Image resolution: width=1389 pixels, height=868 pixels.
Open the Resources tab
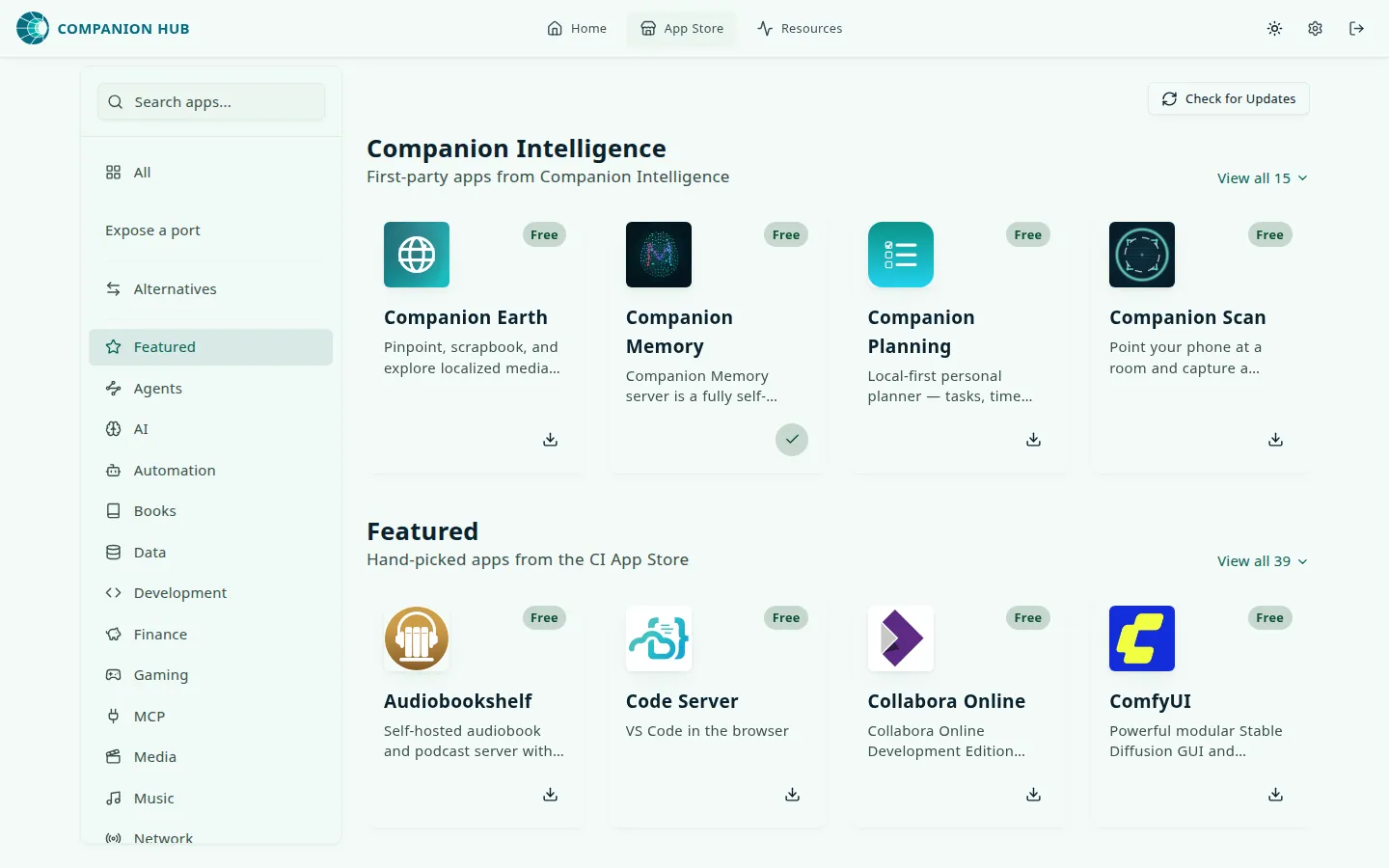800,29
